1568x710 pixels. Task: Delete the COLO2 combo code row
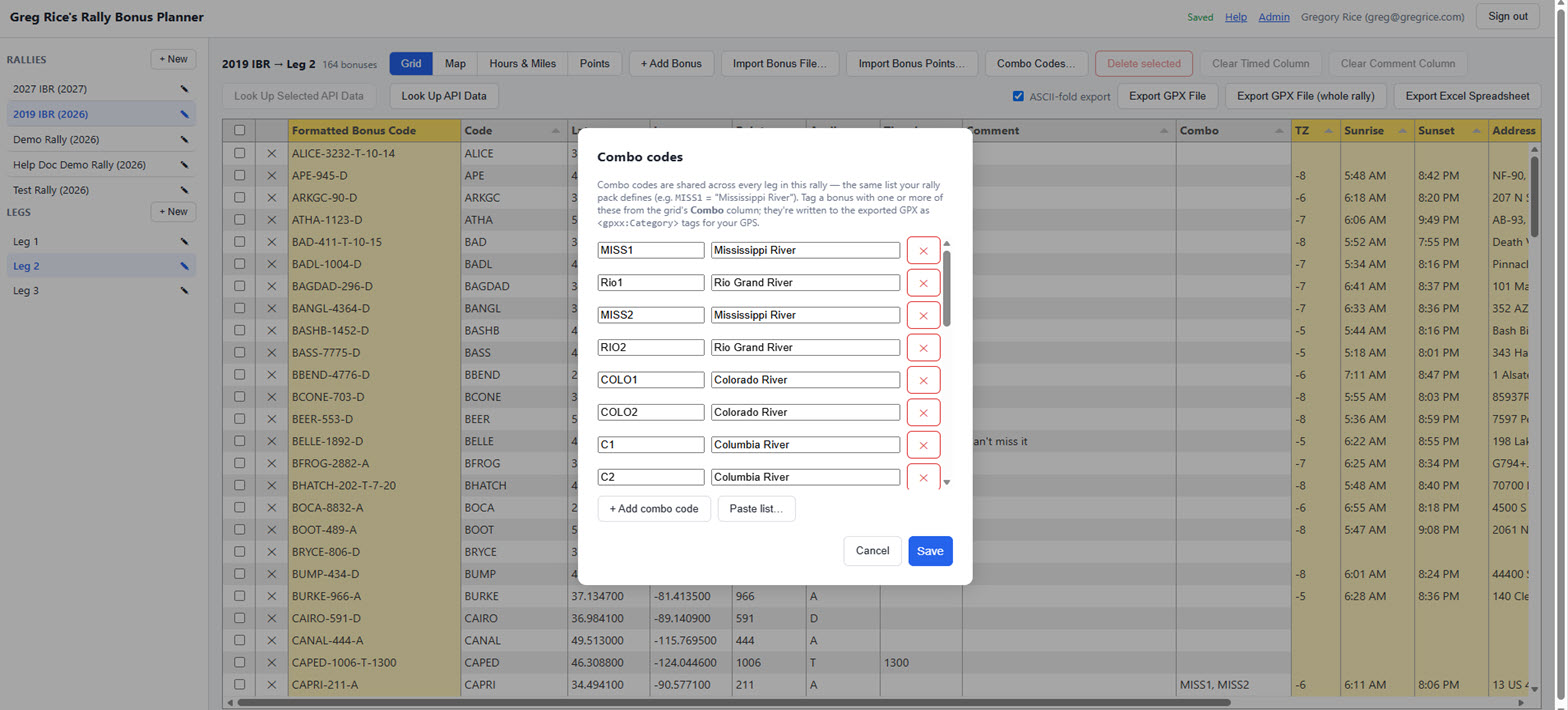point(923,412)
